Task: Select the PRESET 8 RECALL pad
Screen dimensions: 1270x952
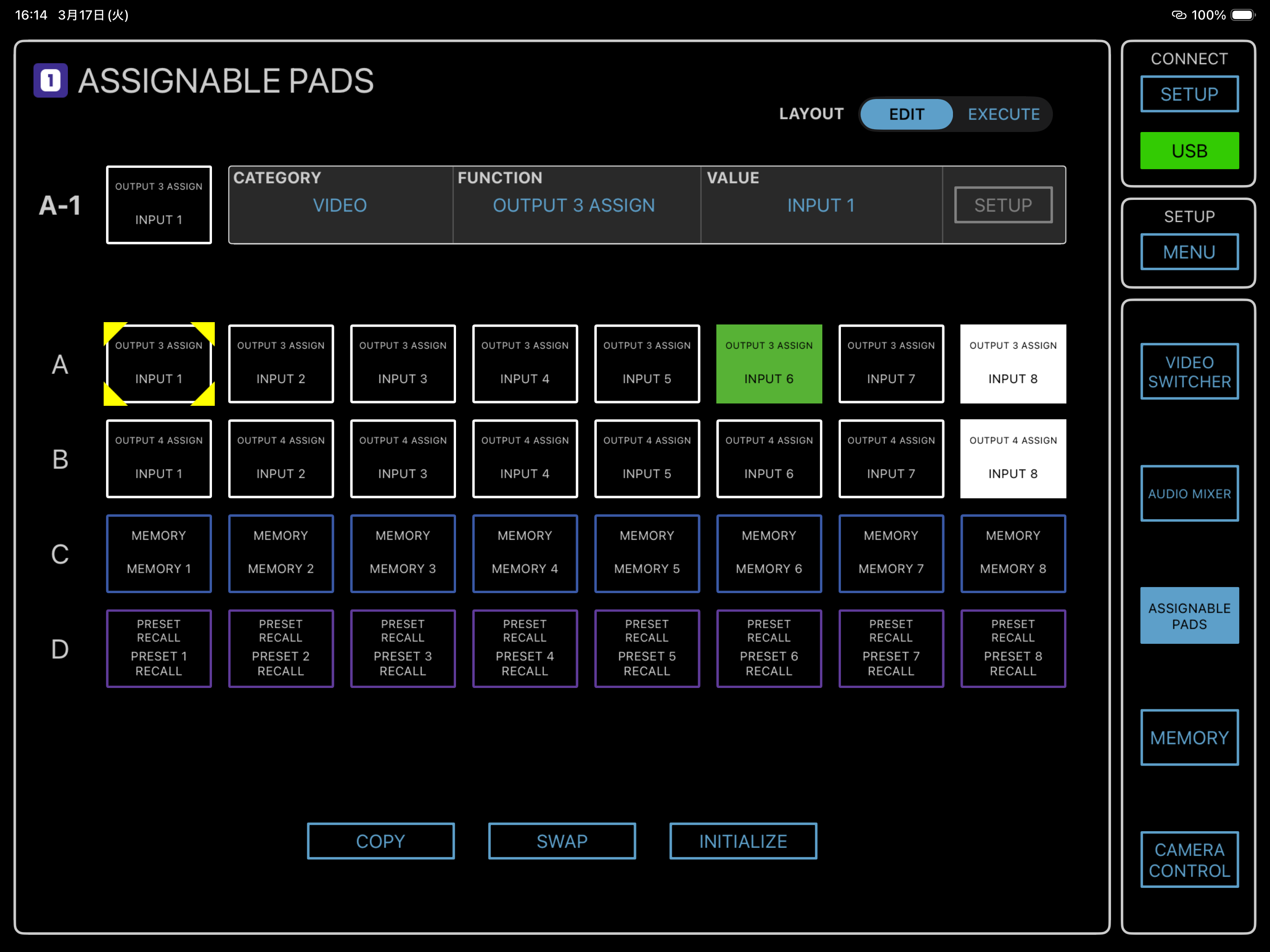Action: [1013, 649]
